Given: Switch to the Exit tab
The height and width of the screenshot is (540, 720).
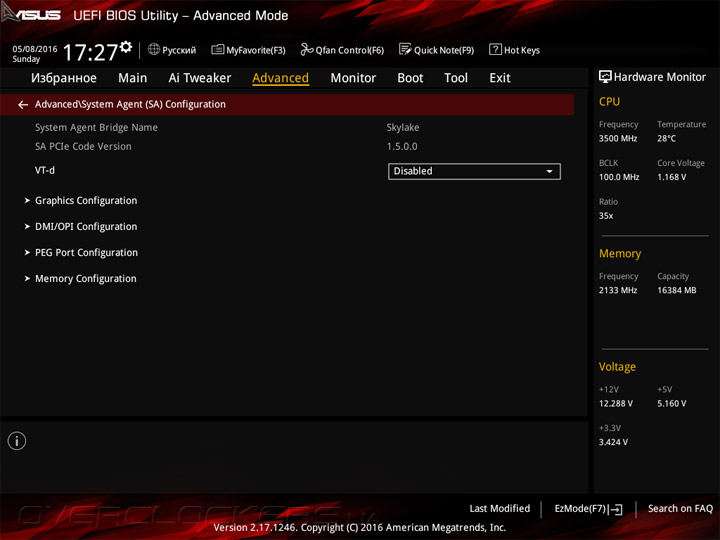Looking at the screenshot, I should pos(500,78).
